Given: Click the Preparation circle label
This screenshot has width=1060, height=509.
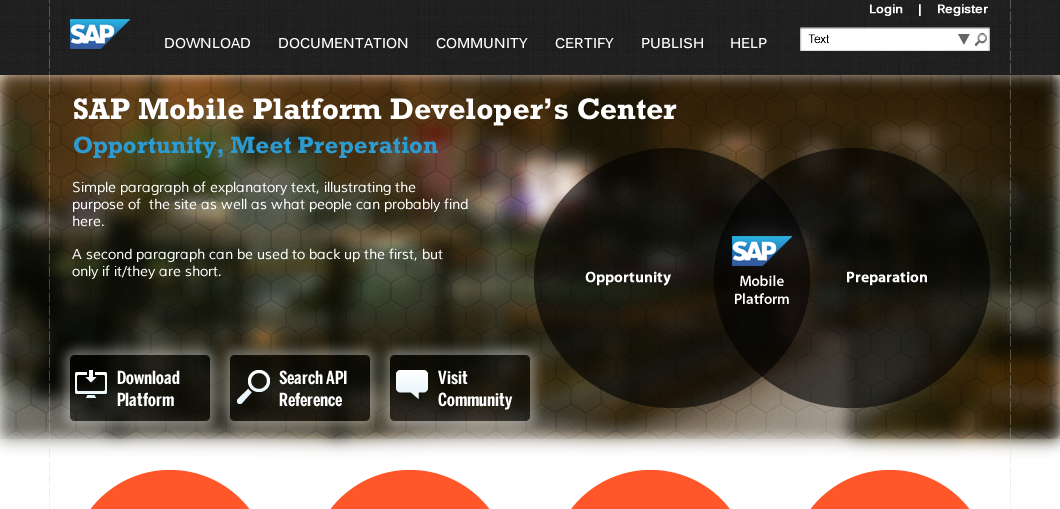Looking at the screenshot, I should point(887,277).
